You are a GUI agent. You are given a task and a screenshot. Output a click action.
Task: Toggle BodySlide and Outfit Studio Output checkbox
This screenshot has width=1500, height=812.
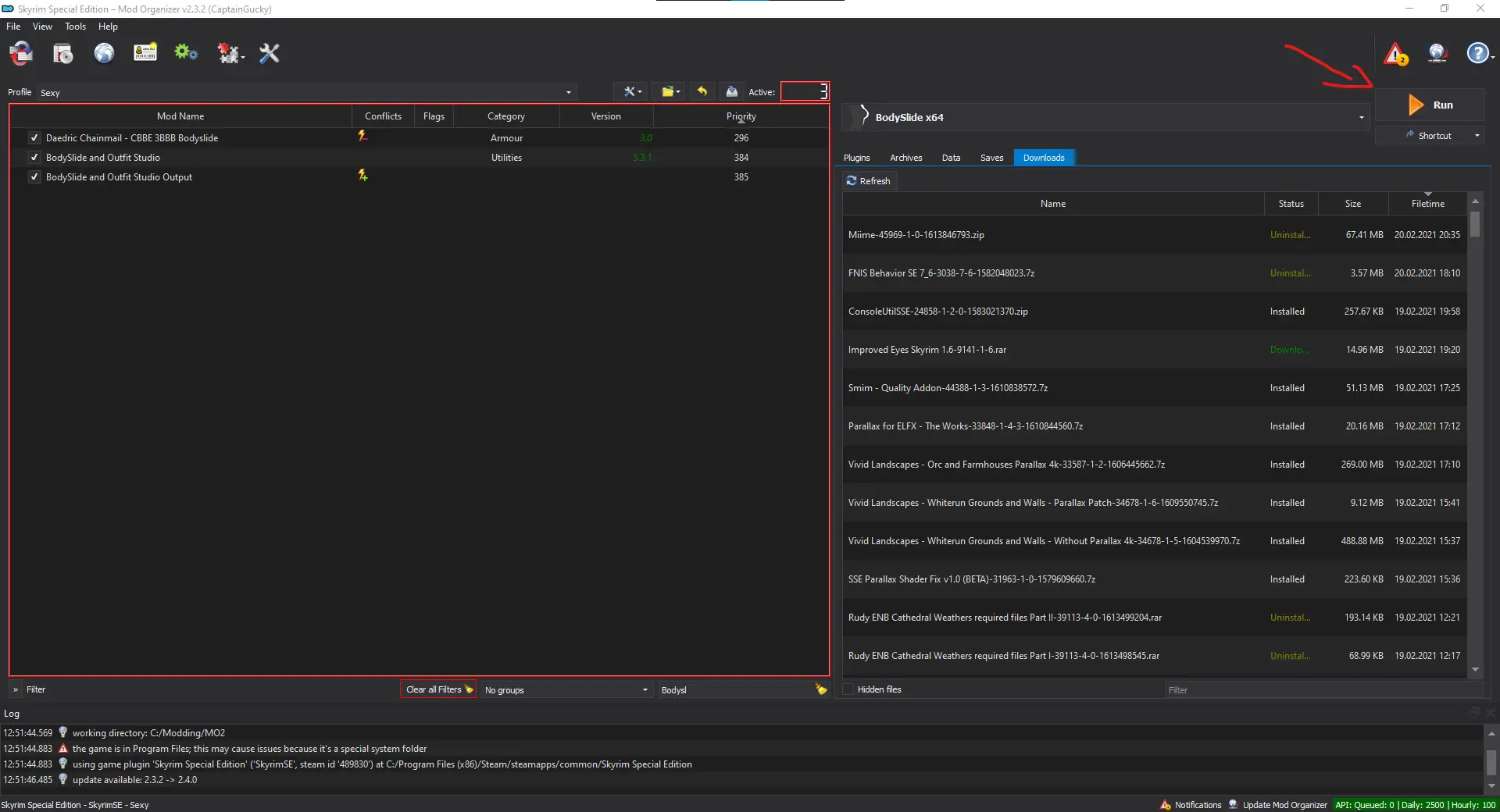point(34,176)
